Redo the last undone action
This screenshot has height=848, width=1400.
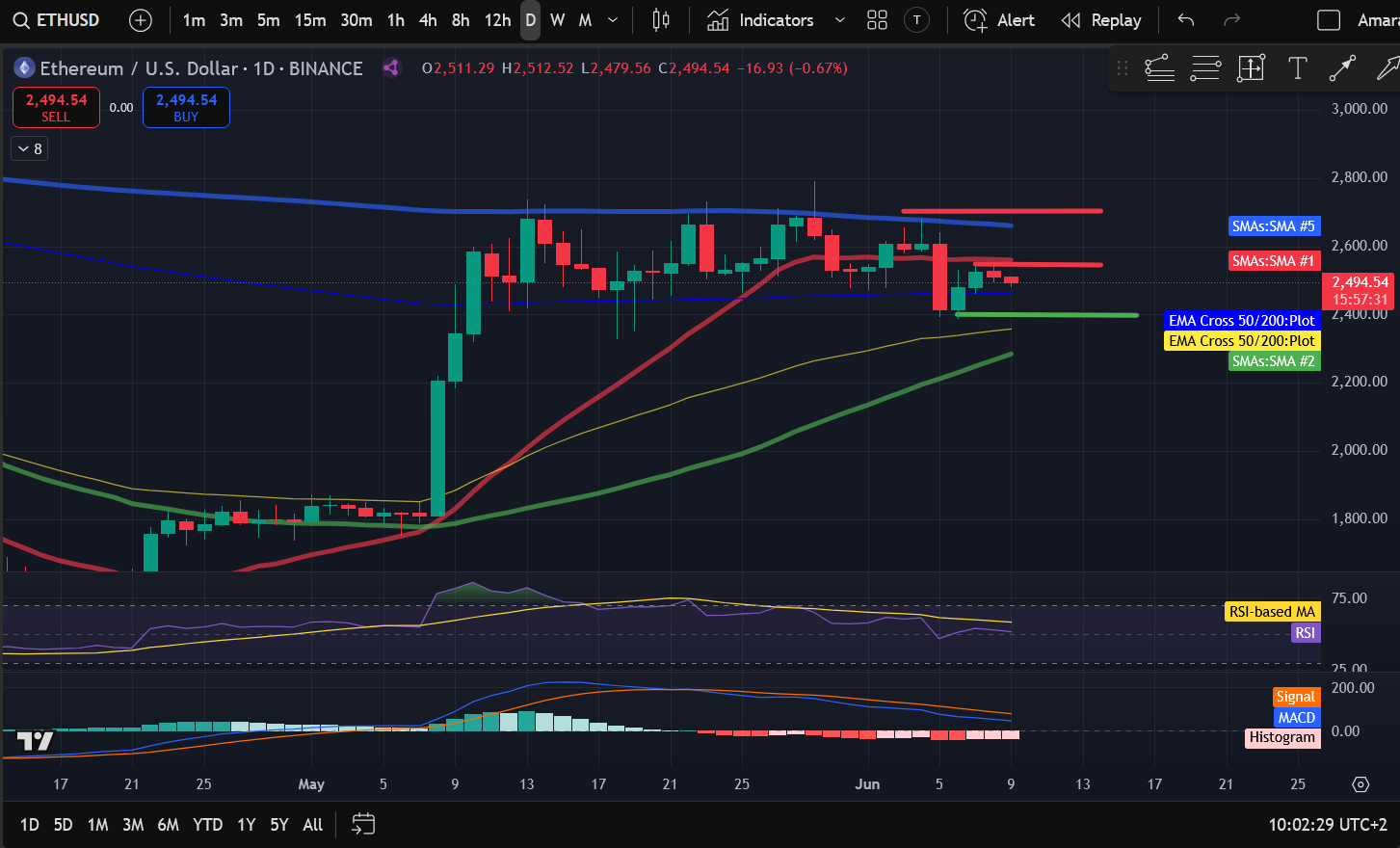pos(1230,20)
